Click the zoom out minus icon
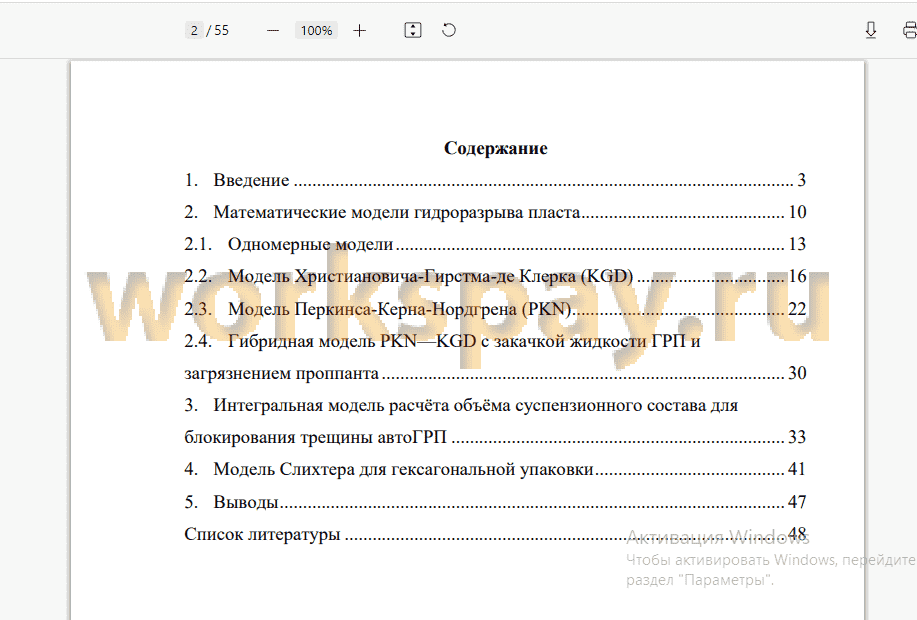Viewport: 917px width, 620px height. (x=273, y=30)
